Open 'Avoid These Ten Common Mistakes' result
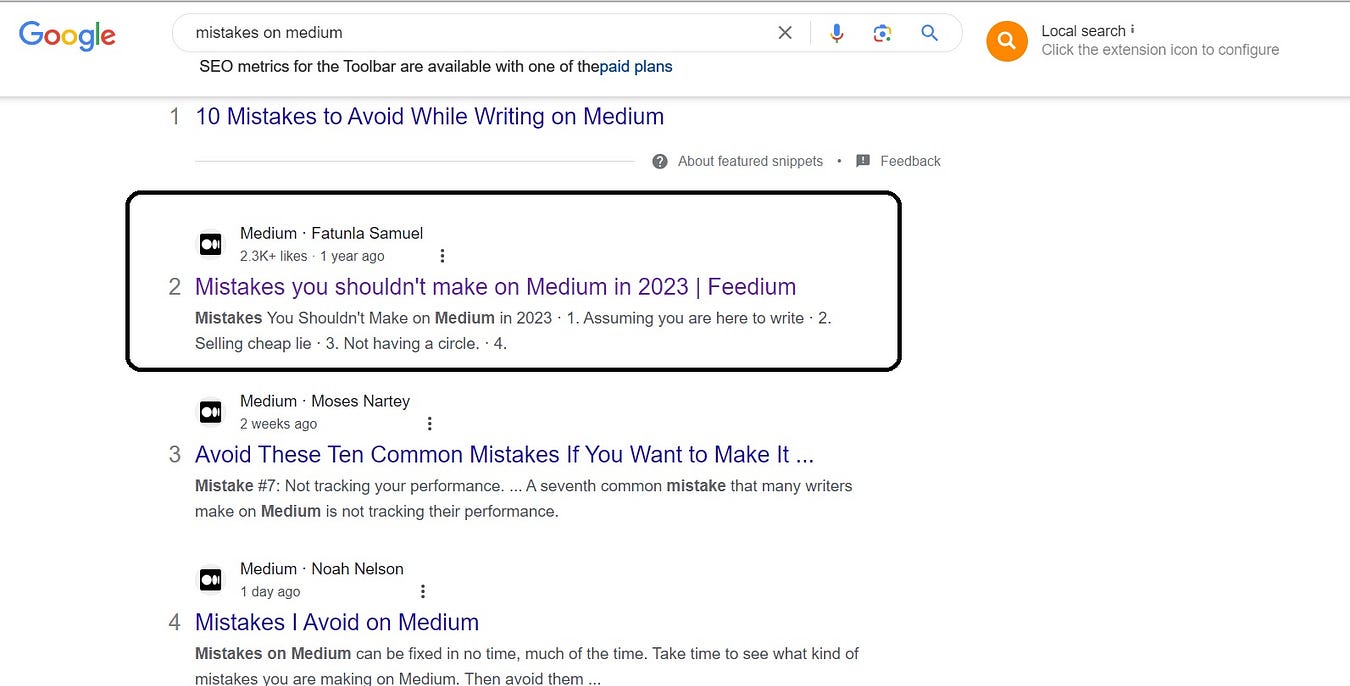The height and width of the screenshot is (686, 1350). [504, 455]
